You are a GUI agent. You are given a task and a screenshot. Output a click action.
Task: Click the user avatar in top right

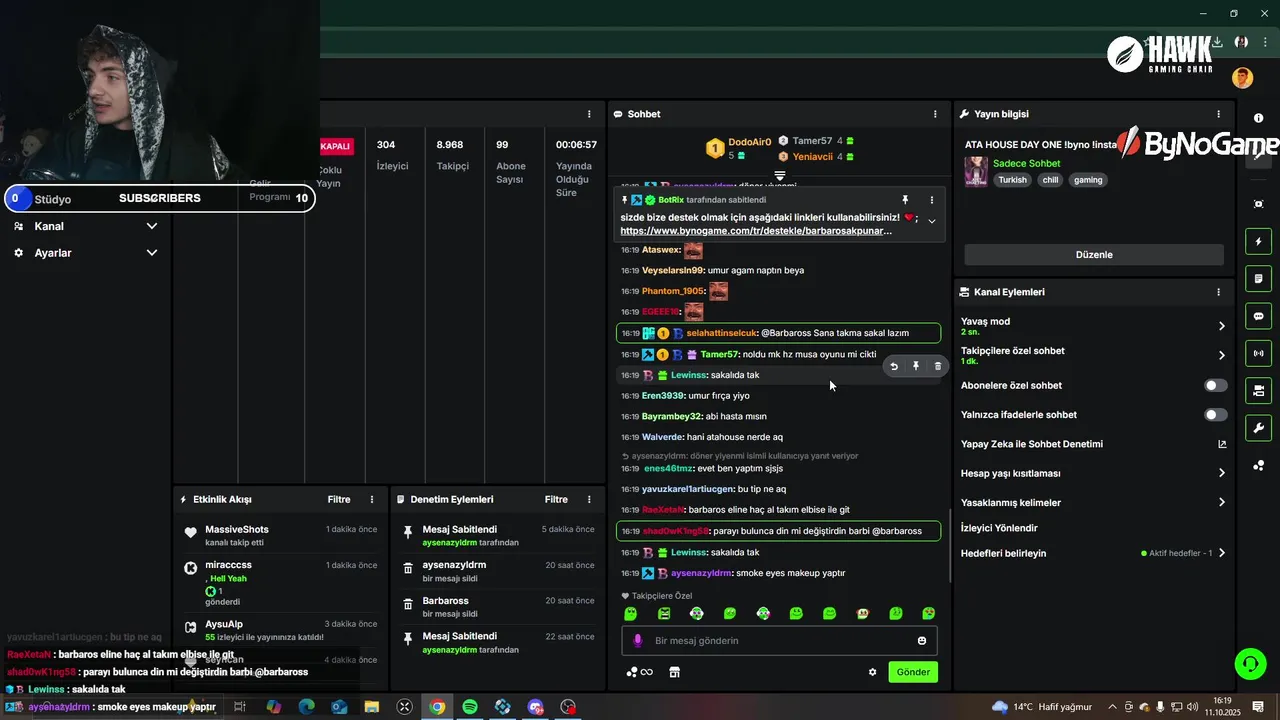click(1242, 78)
